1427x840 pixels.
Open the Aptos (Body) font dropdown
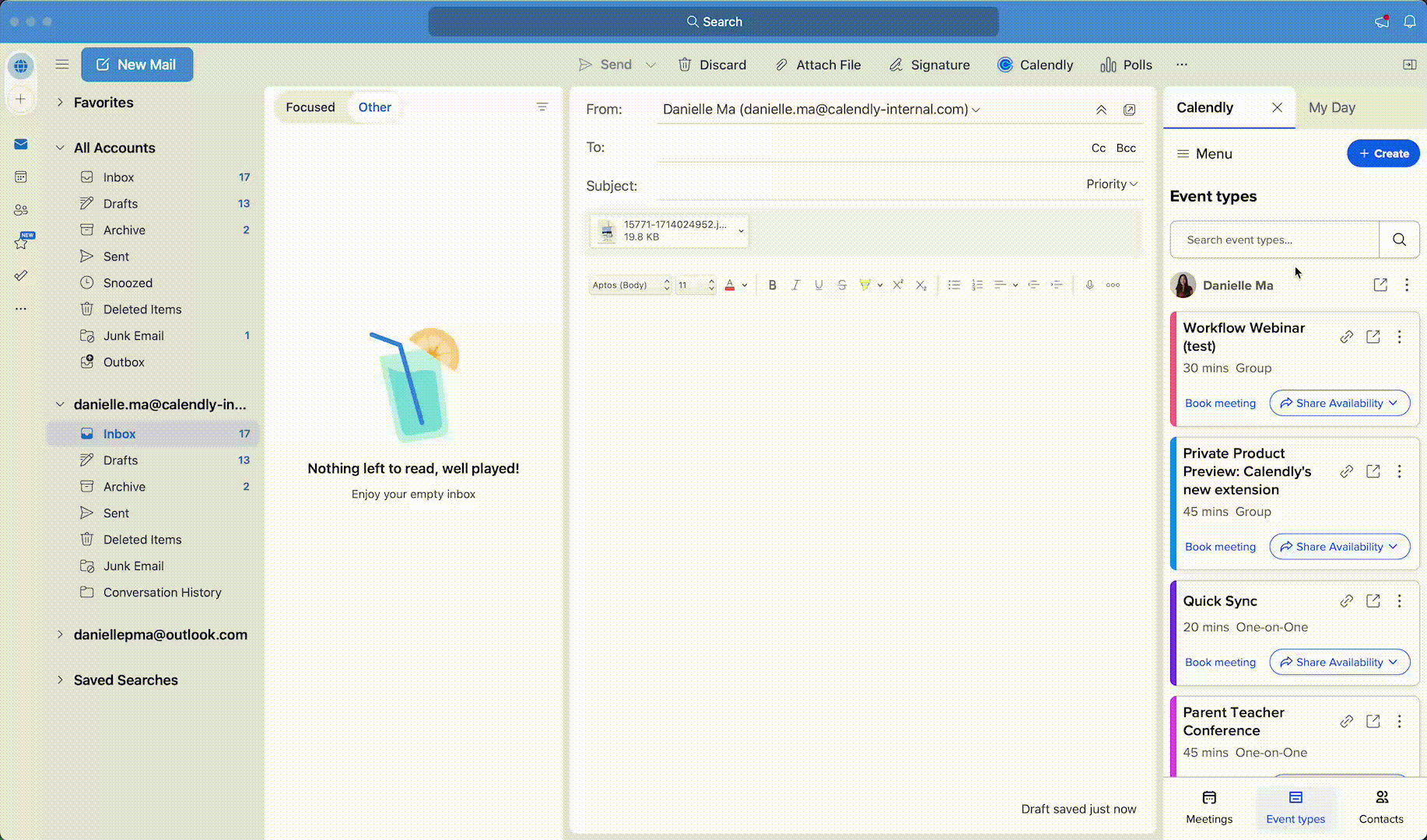(x=630, y=285)
